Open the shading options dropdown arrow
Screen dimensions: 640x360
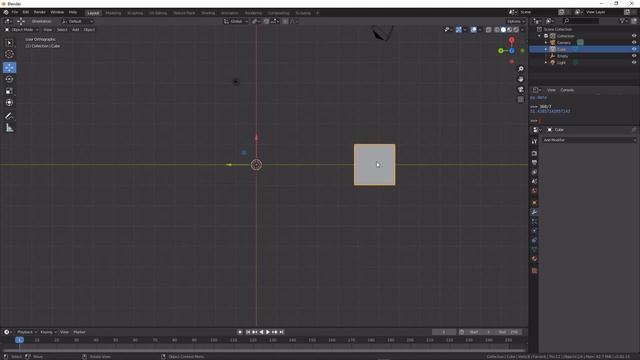pos(523,29)
